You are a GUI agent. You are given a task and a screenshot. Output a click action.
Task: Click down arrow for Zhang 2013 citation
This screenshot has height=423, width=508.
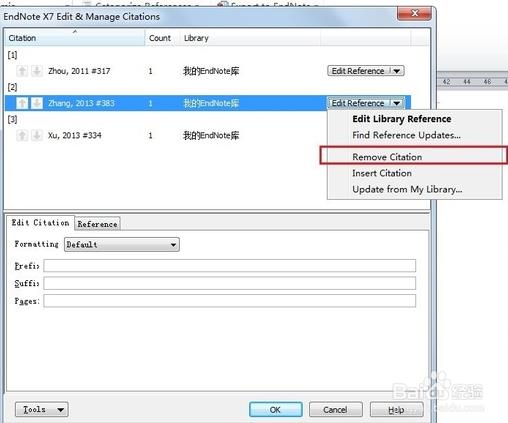[37, 103]
